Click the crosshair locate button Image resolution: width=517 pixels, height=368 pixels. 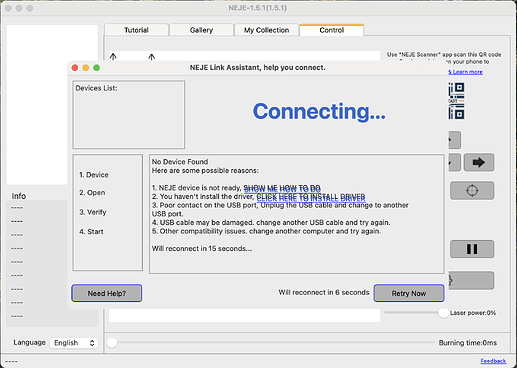(472, 191)
